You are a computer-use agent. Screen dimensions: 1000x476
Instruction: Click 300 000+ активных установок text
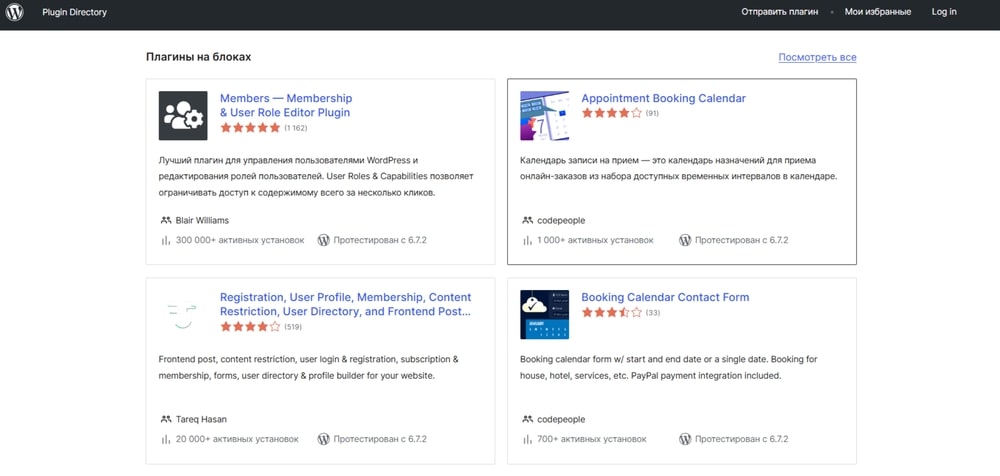coord(240,241)
